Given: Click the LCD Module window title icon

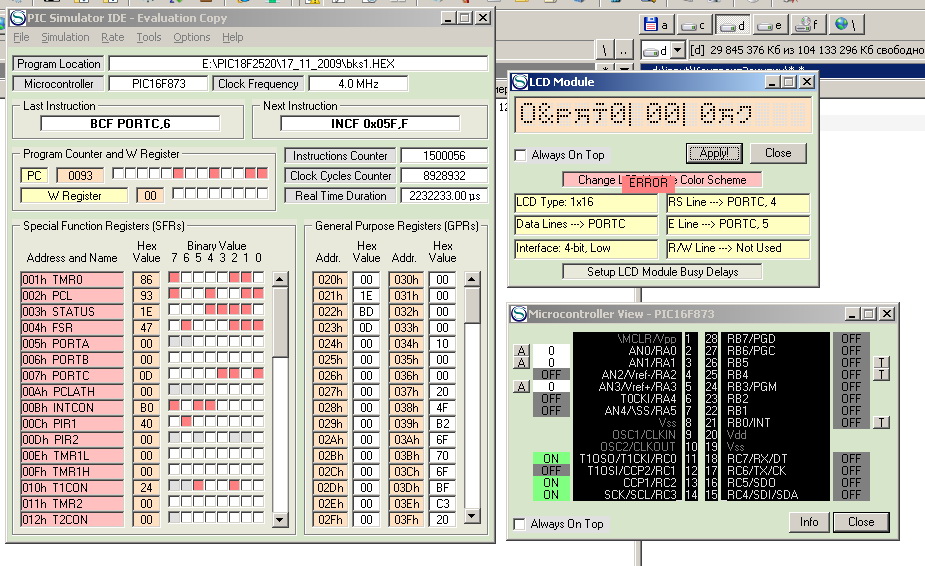Looking at the screenshot, I should coord(520,82).
